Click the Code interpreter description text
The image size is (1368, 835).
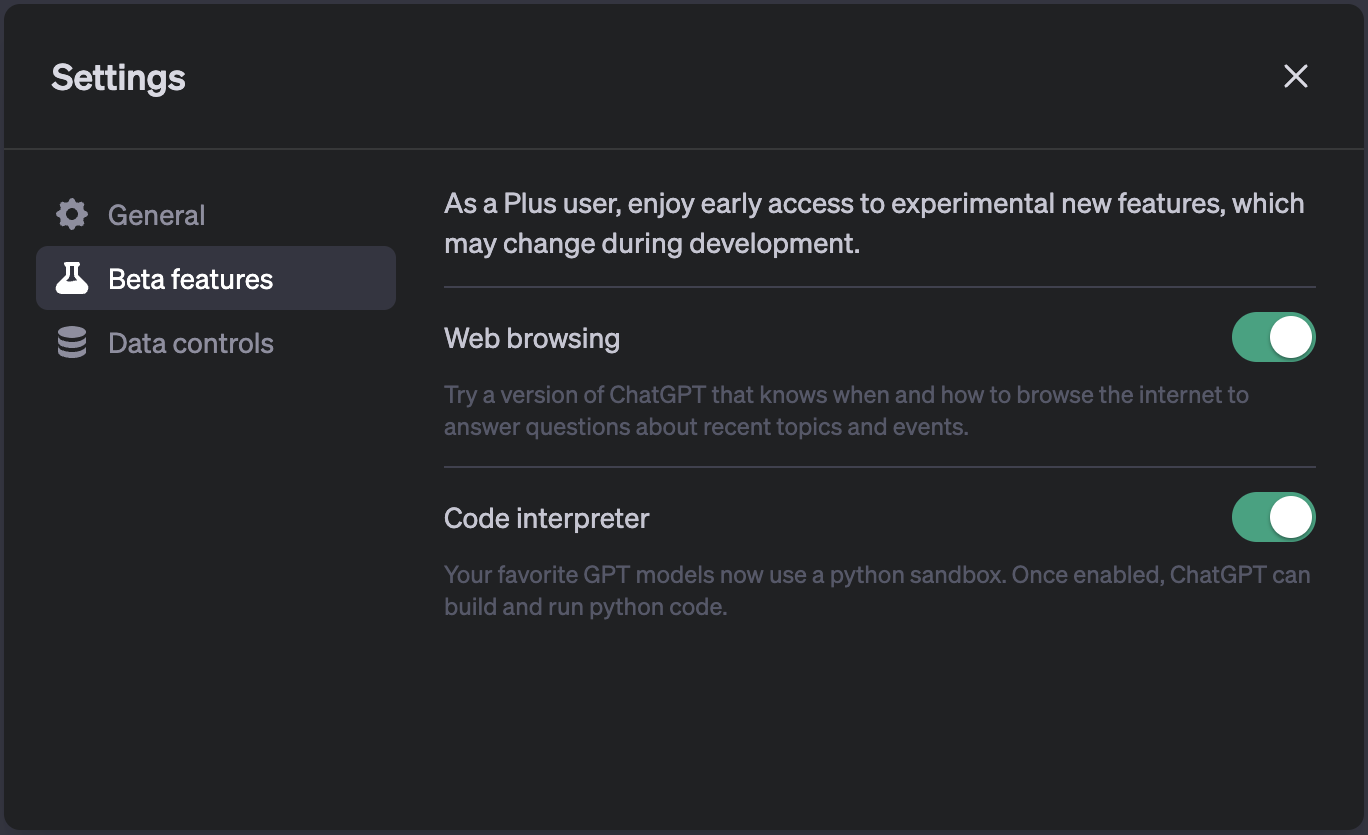[x=876, y=590]
